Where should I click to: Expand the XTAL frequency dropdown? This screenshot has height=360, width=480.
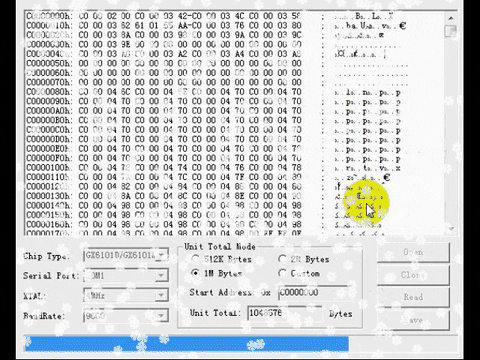click(161, 295)
